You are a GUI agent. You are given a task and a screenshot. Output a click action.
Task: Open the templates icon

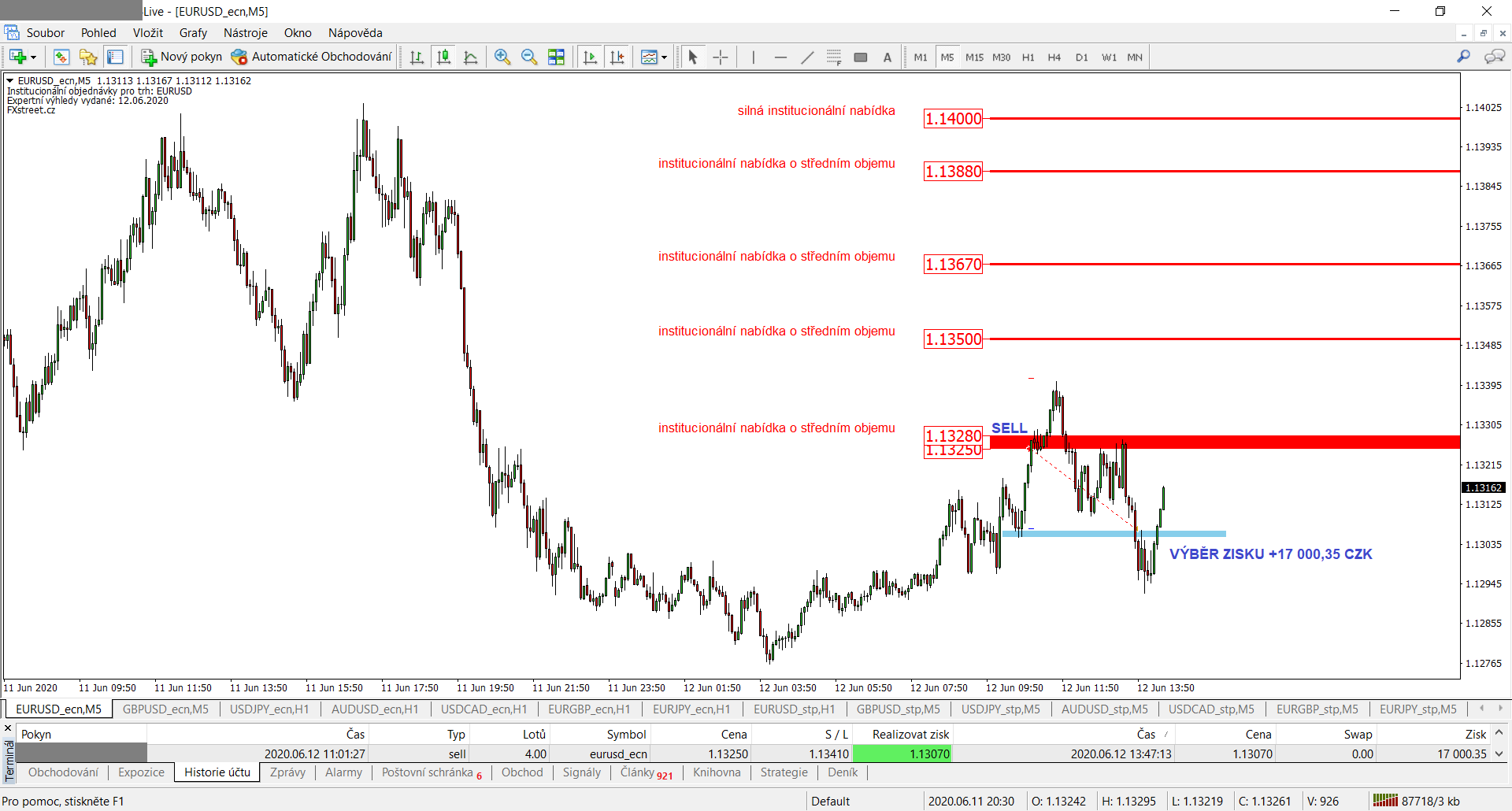pos(649,57)
